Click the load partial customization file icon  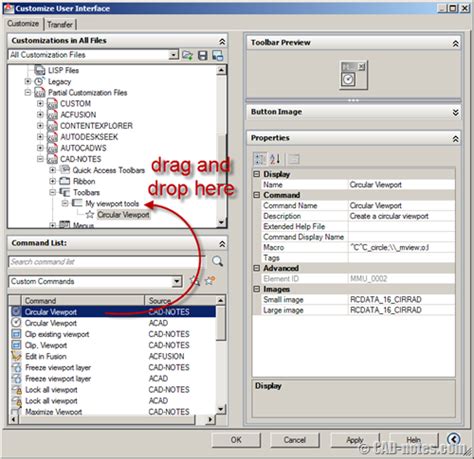188,55
